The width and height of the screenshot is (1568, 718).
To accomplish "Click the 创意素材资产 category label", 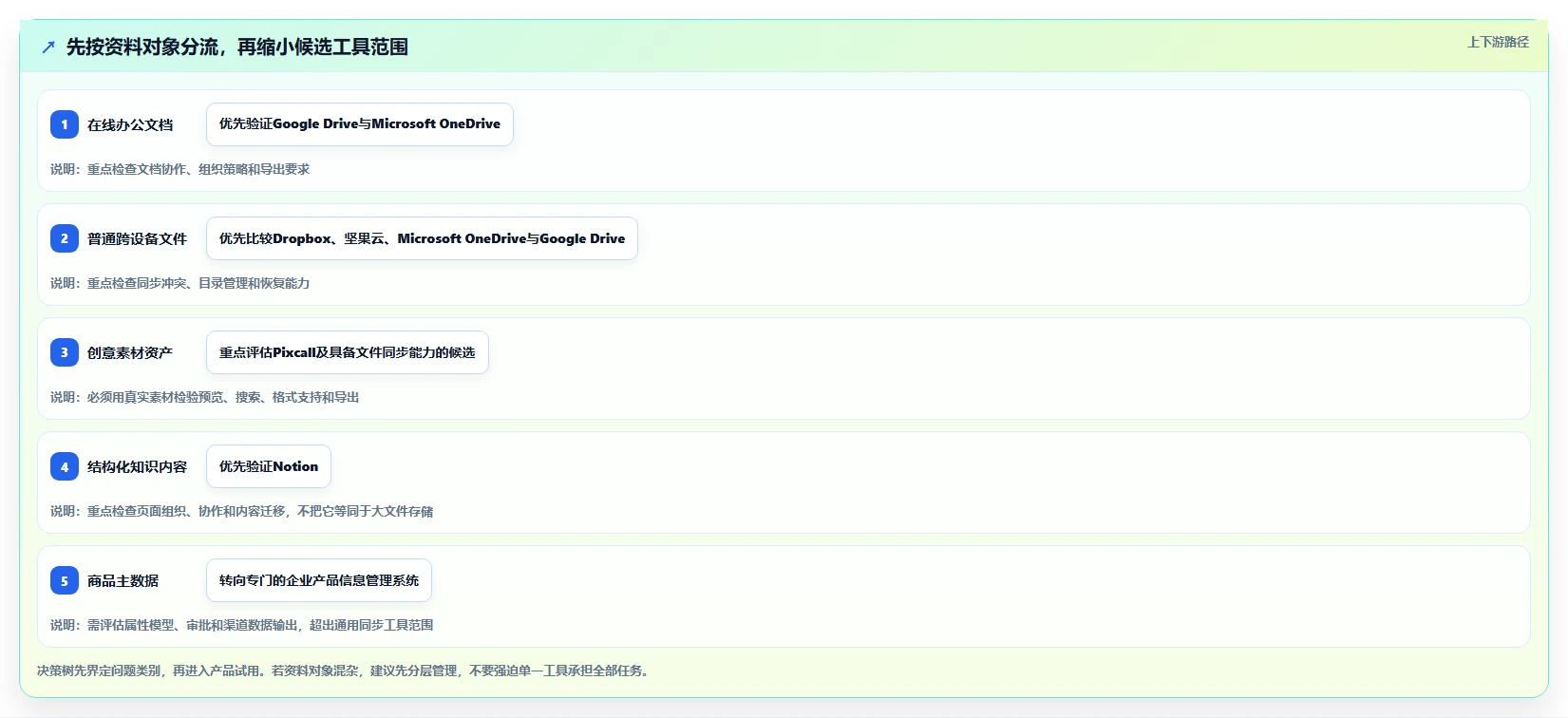I will 130,352.
